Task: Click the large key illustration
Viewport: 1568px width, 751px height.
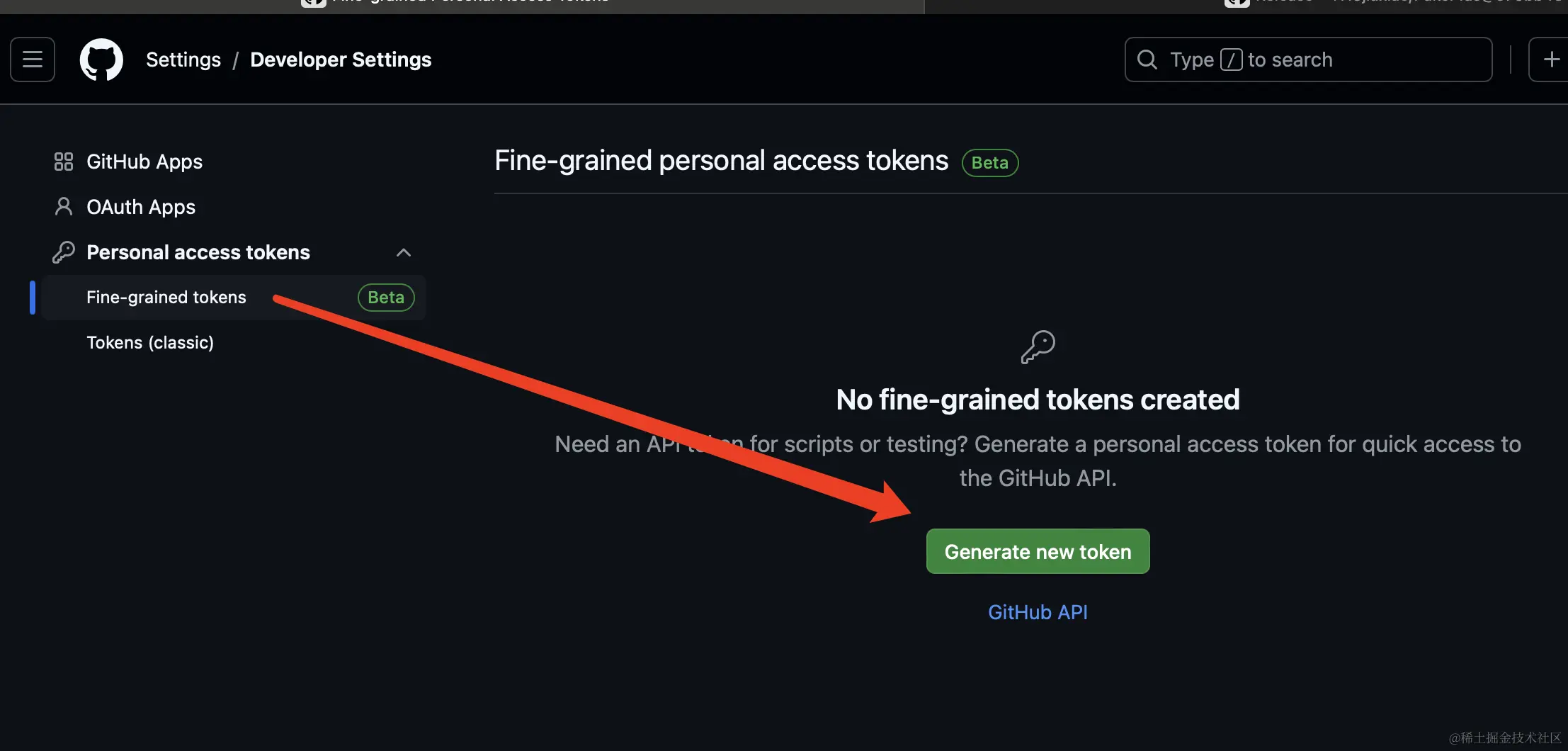Action: coord(1038,346)
